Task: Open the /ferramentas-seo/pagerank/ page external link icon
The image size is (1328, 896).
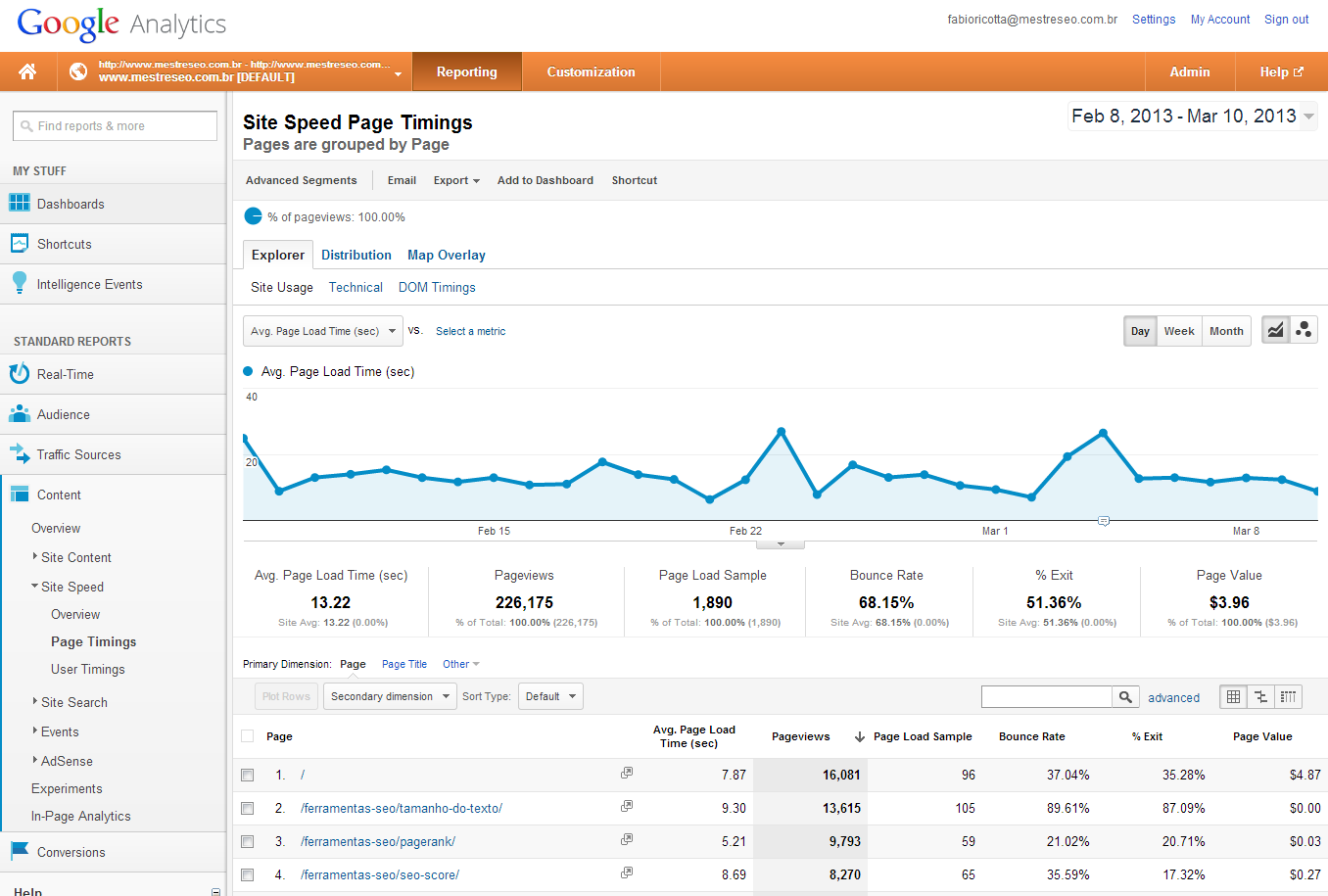Action: [x=627, y=840]
